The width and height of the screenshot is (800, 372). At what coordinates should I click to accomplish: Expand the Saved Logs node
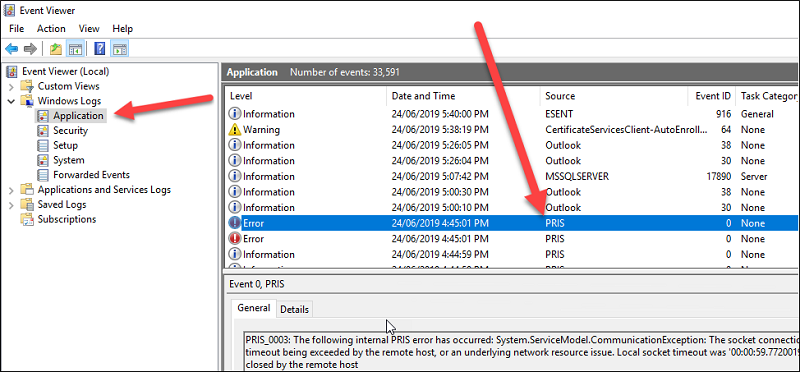tap(11, 205)
